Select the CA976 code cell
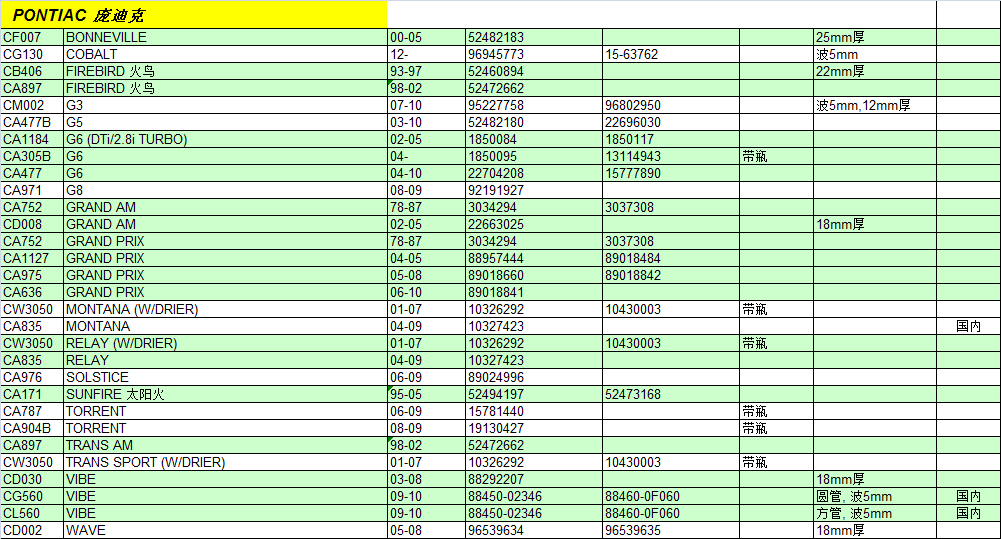This screenshot has height=539, width=1001. click(32, 377)
